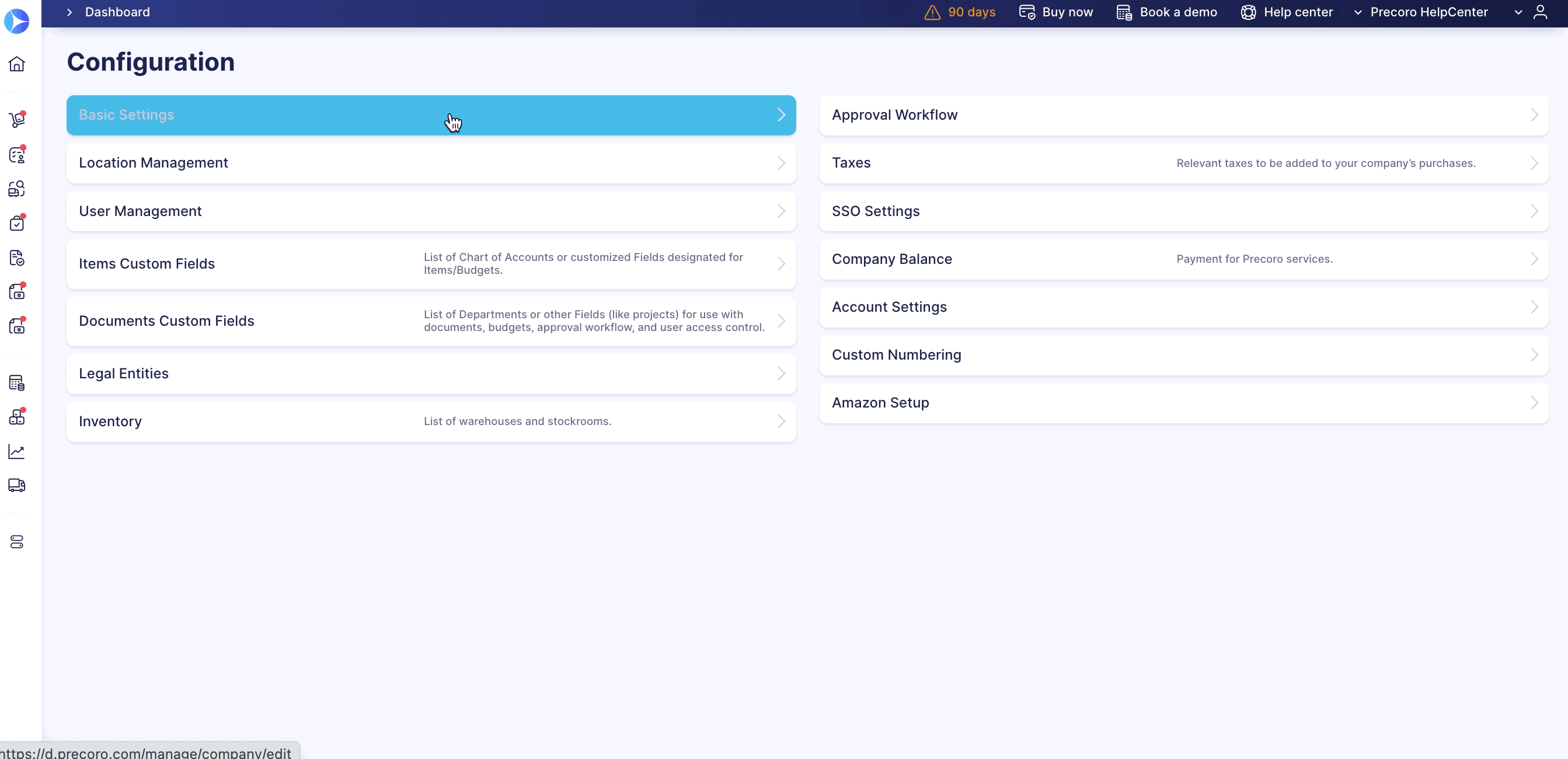
Task: Click the Help center link
Action: coord(1298,12)
